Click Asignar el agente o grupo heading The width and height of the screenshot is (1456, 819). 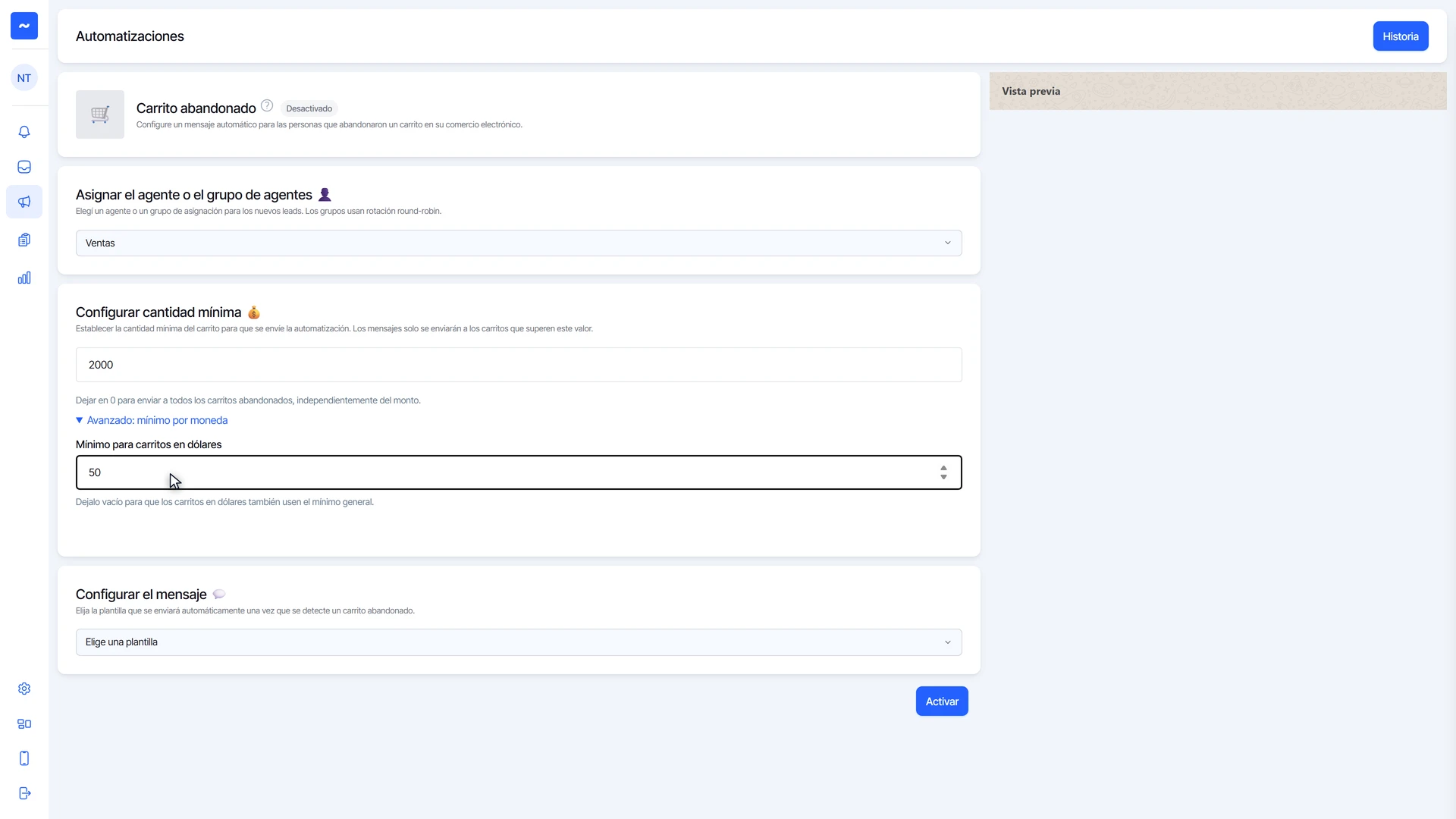point(194,195)
